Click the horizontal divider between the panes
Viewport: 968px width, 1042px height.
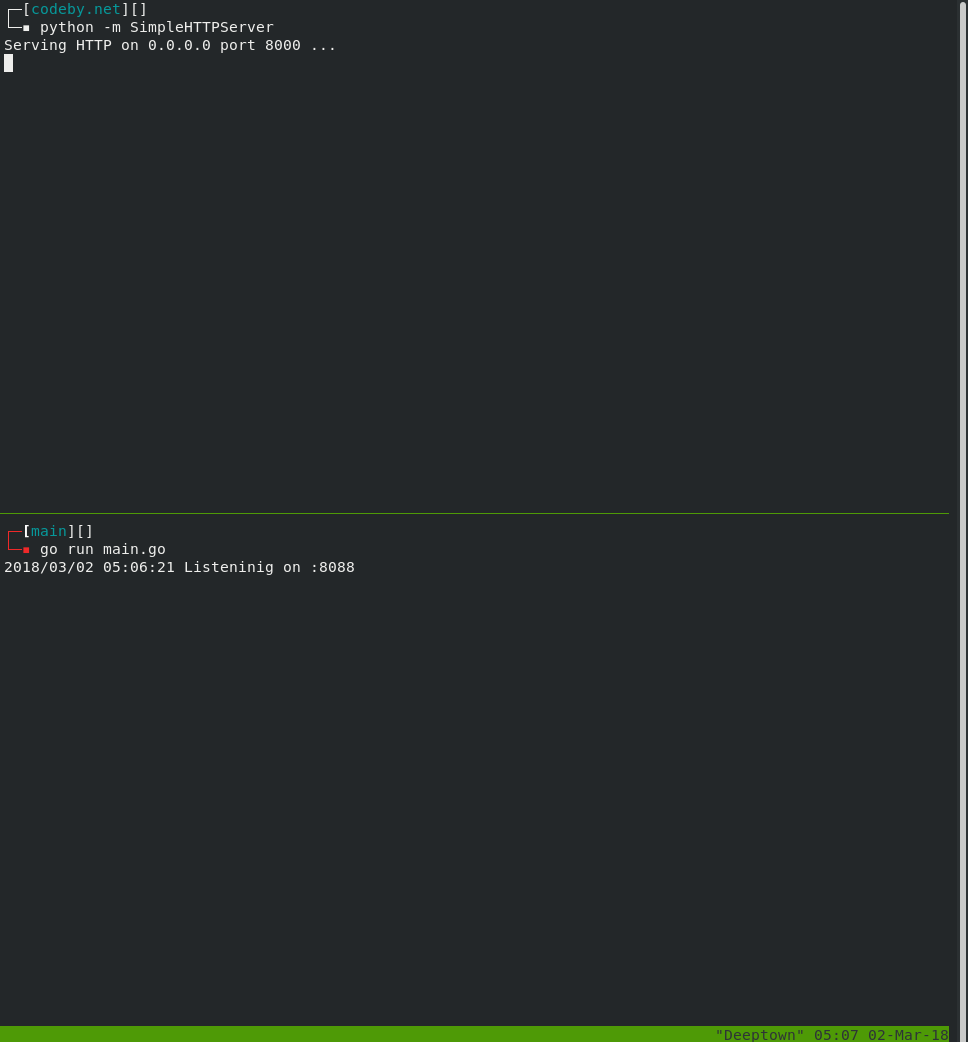point(474,514)
